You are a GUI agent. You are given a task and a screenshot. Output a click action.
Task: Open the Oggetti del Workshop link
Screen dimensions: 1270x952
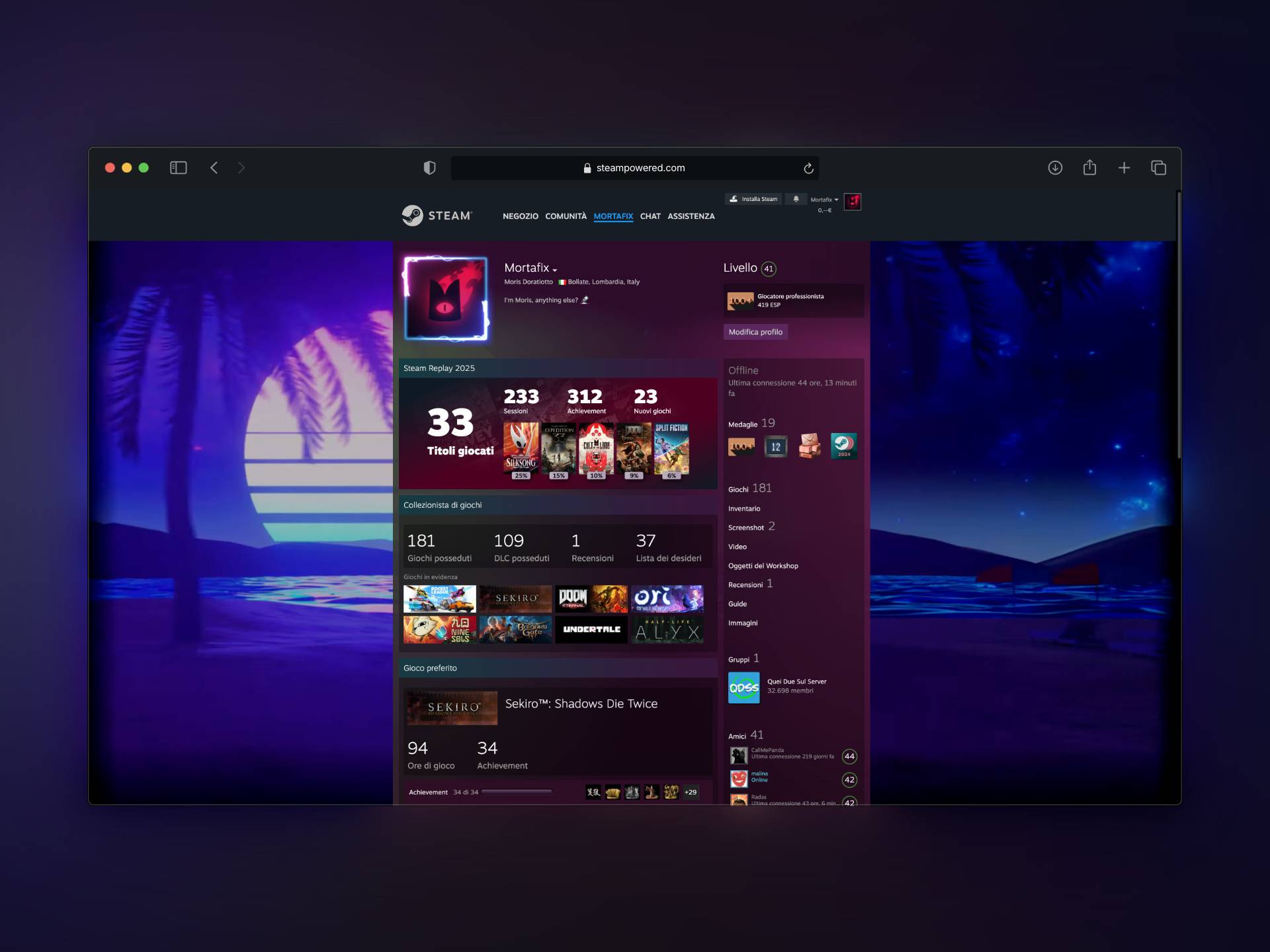[x=763, y=566]
